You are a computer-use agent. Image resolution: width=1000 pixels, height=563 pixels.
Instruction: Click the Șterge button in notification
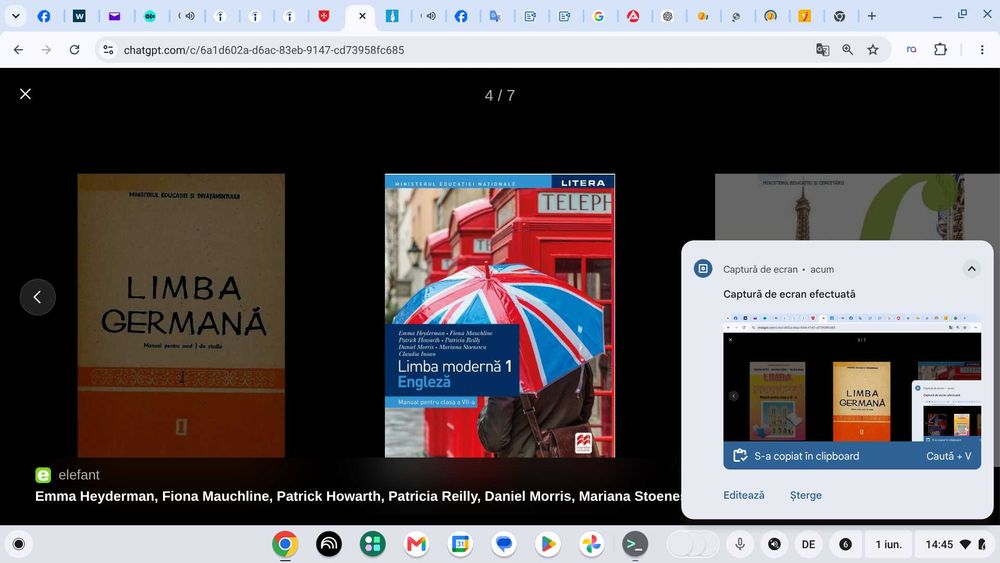click(x=805, y=495)
